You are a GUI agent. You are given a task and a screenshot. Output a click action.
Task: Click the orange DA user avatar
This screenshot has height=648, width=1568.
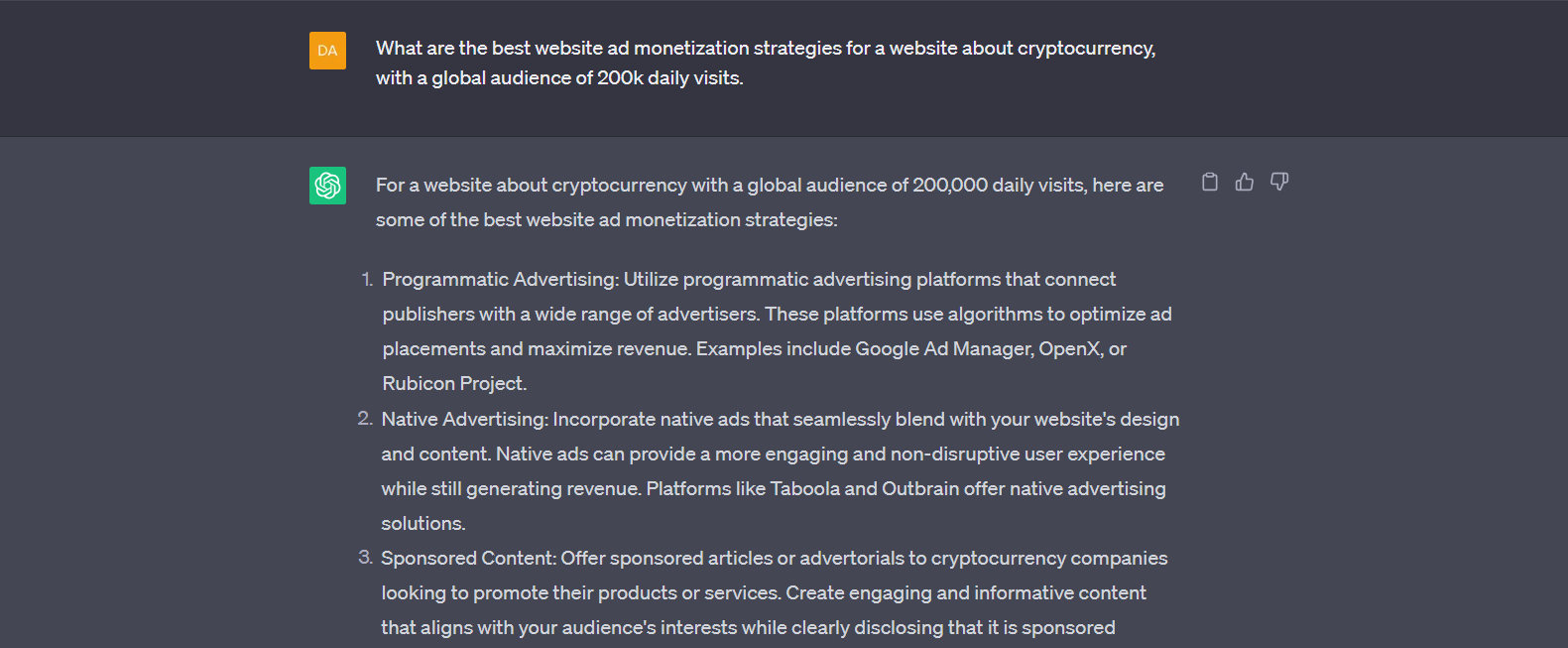click(327, 51)
